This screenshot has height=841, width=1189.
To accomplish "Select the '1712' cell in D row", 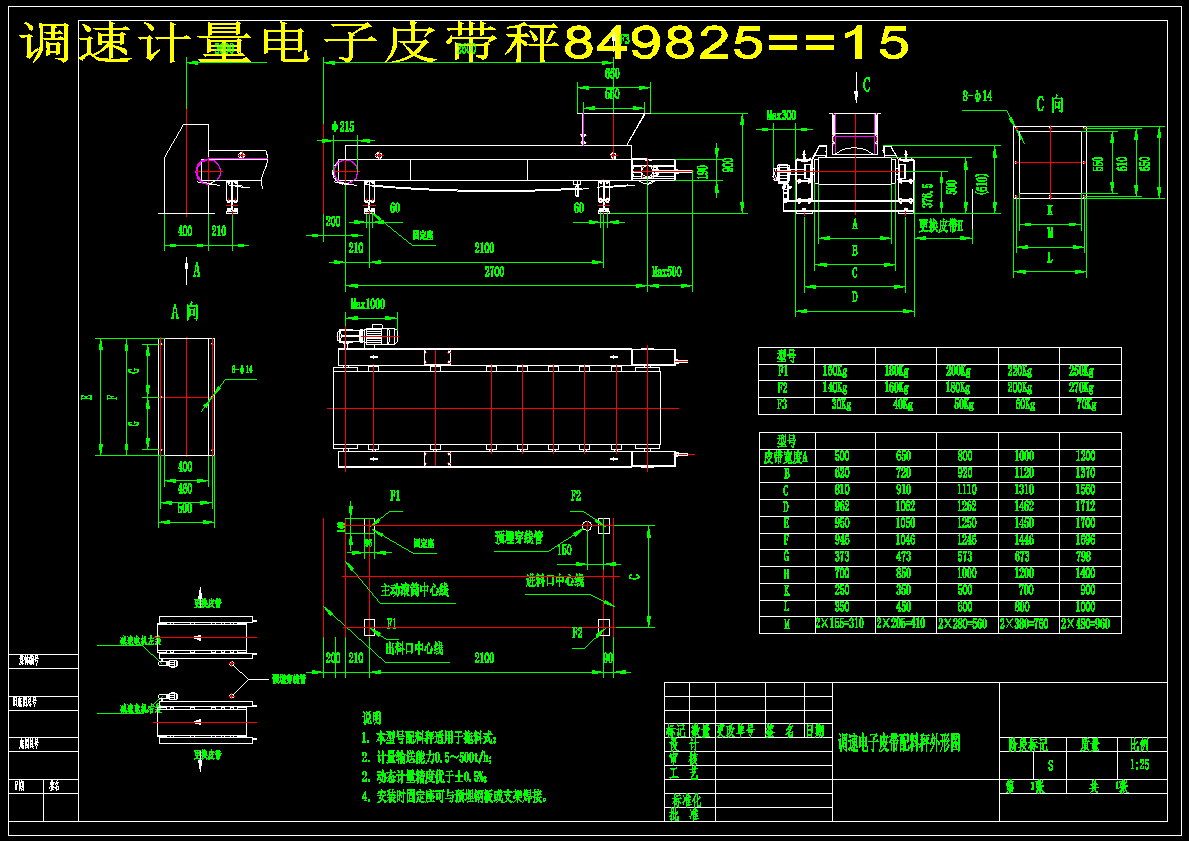I will [x=1086, y=507].
